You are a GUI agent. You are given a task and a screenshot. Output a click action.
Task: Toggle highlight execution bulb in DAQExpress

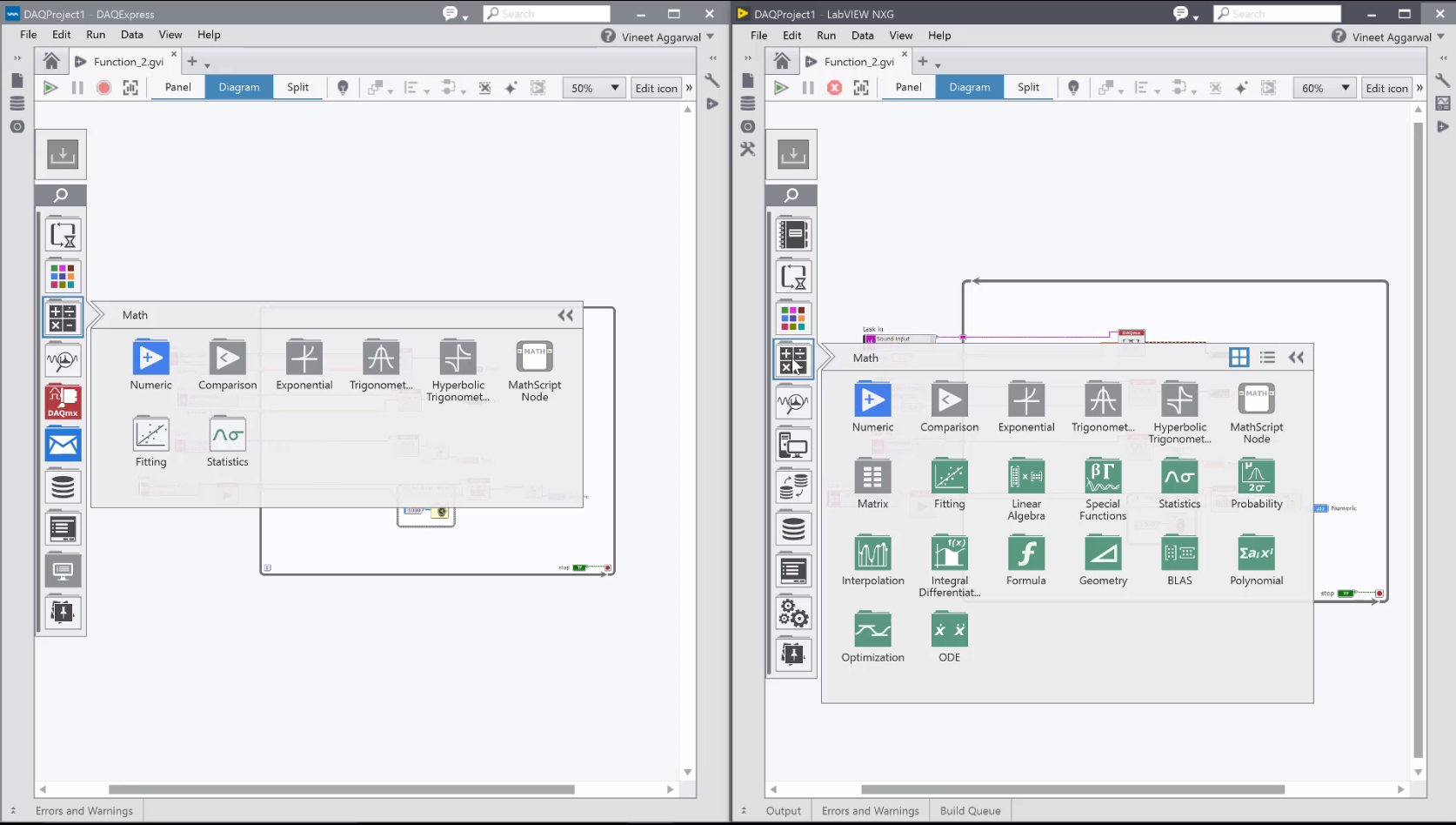(x=343, y=88)
